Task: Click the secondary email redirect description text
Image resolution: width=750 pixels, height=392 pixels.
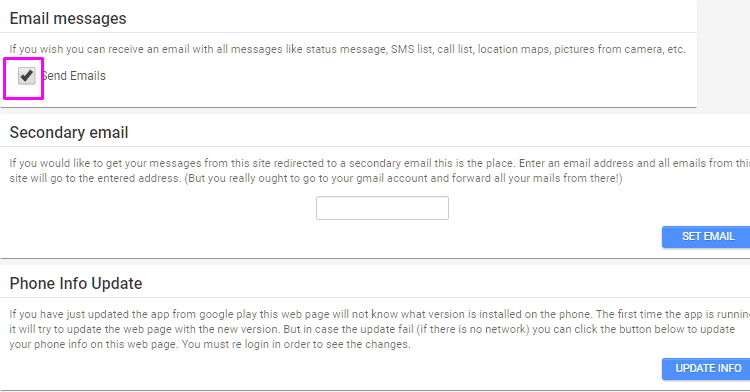Action: (380, 171)
